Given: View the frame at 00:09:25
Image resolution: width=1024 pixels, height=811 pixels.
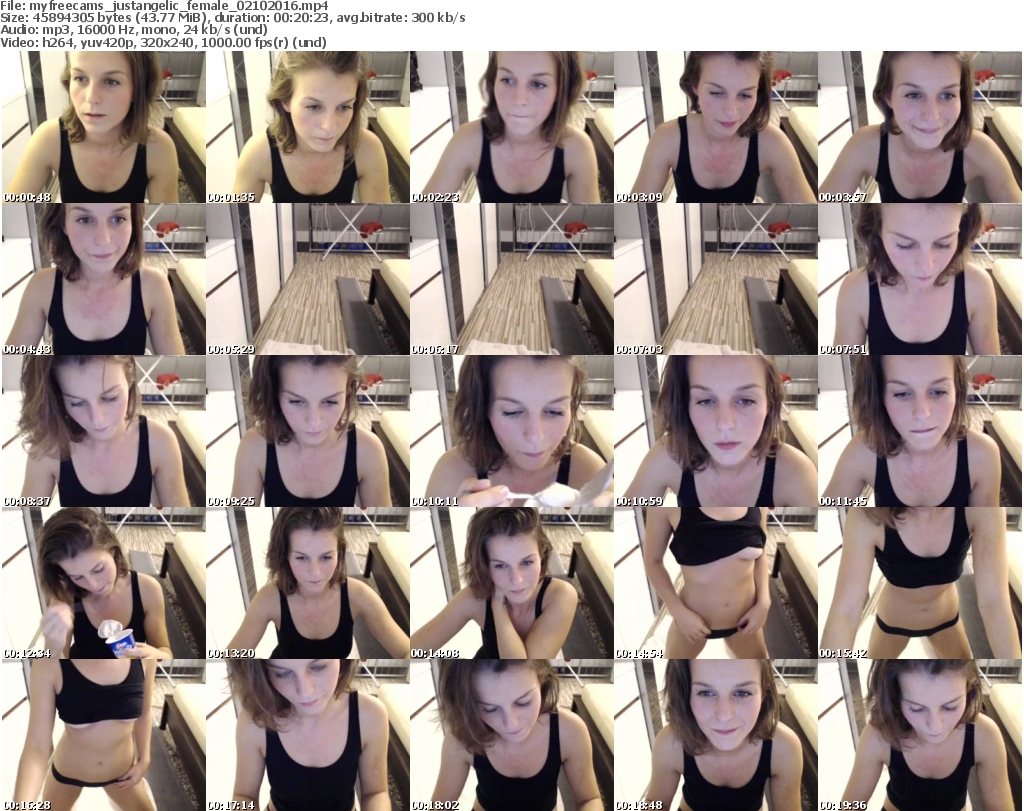Looking at the screenshot, I should [308, 431].
